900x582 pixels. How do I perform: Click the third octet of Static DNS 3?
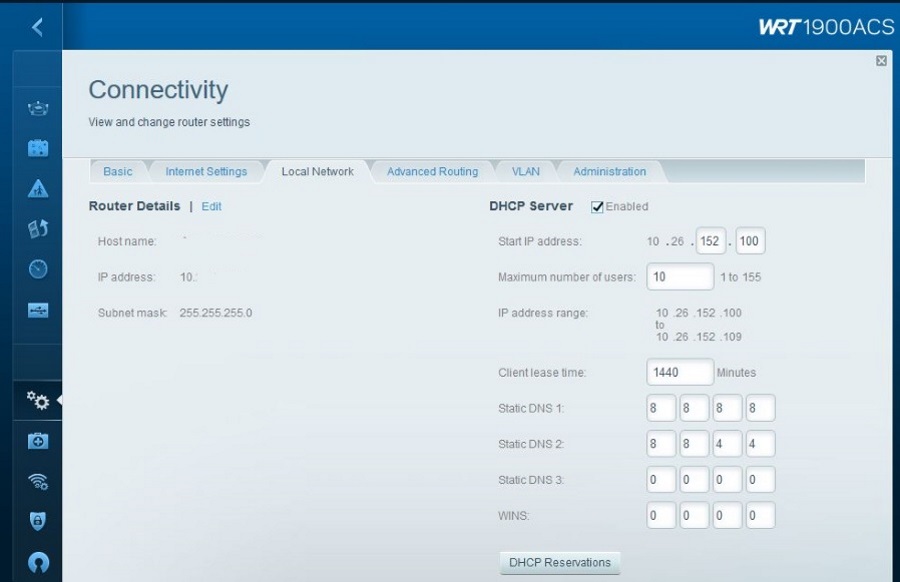(x=727, y=479)
